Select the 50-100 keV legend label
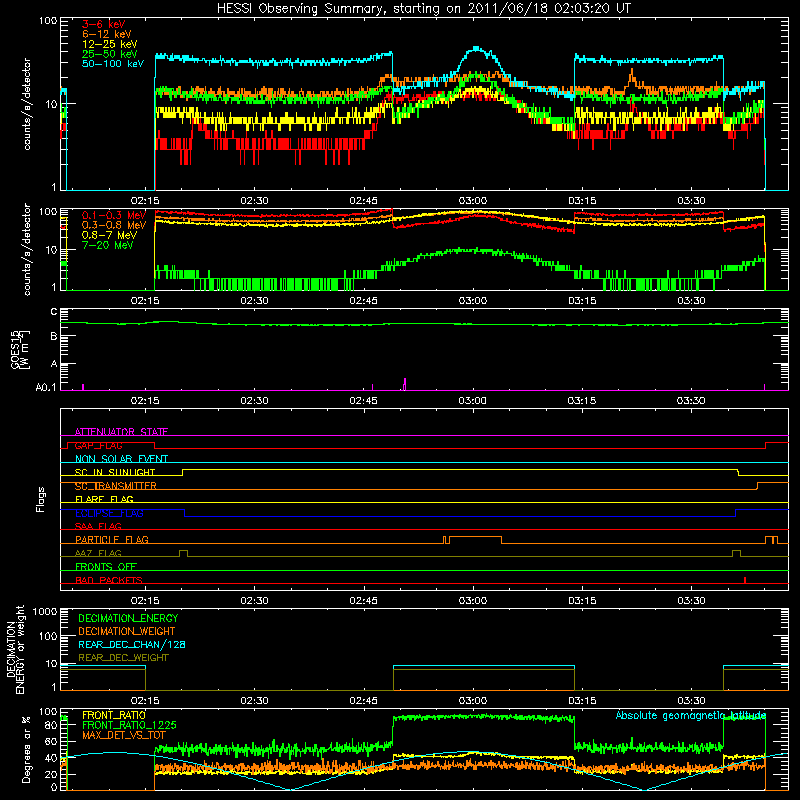800x800 pixels. coord(113,64)
